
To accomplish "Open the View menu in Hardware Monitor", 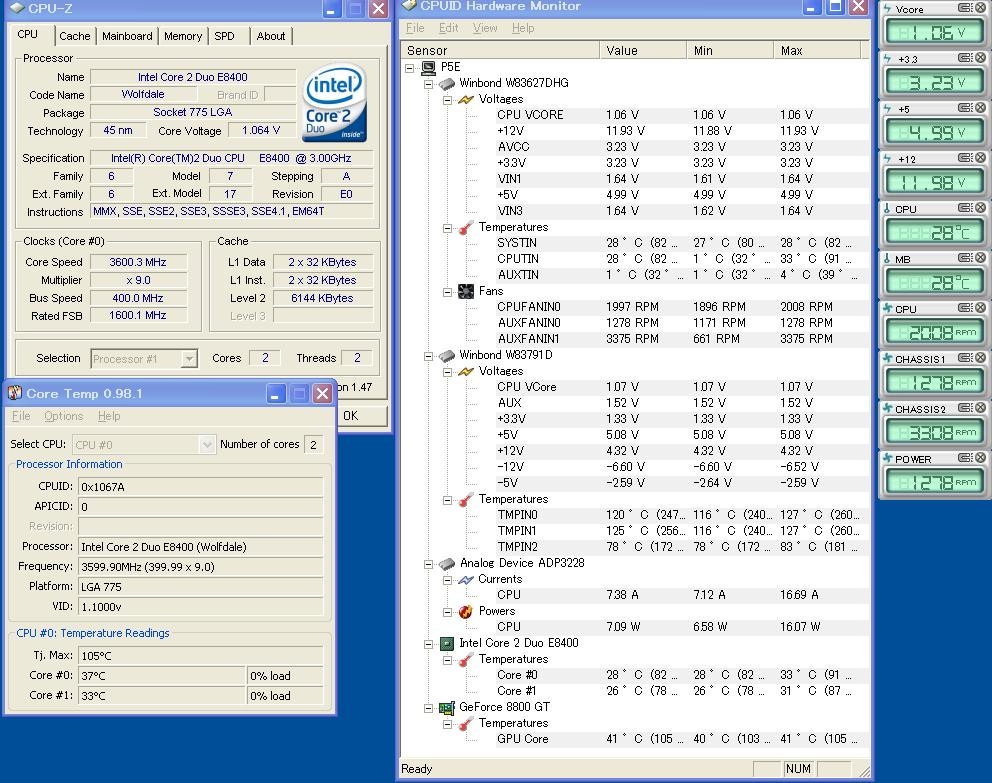I will click(485, 28).
